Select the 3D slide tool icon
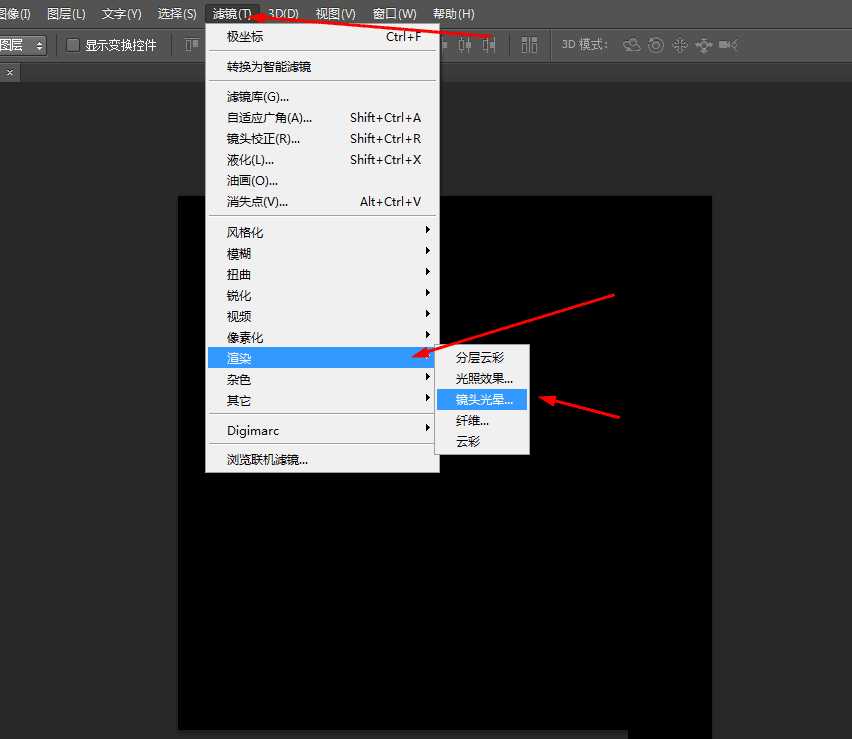The height and width of the screenshot is (739, 852). click(704, 45)
